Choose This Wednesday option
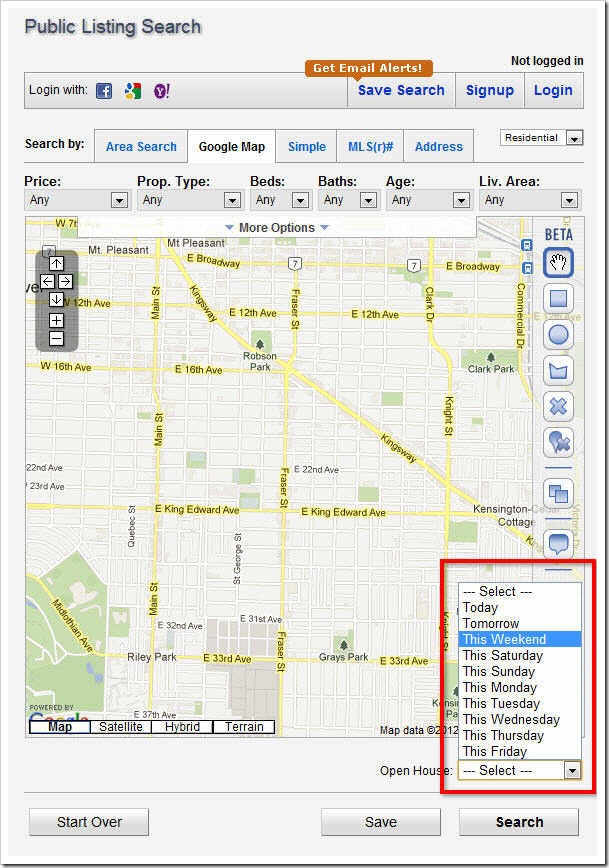The width and height of the screenshot is (609, 868). (x=520, y=720)
